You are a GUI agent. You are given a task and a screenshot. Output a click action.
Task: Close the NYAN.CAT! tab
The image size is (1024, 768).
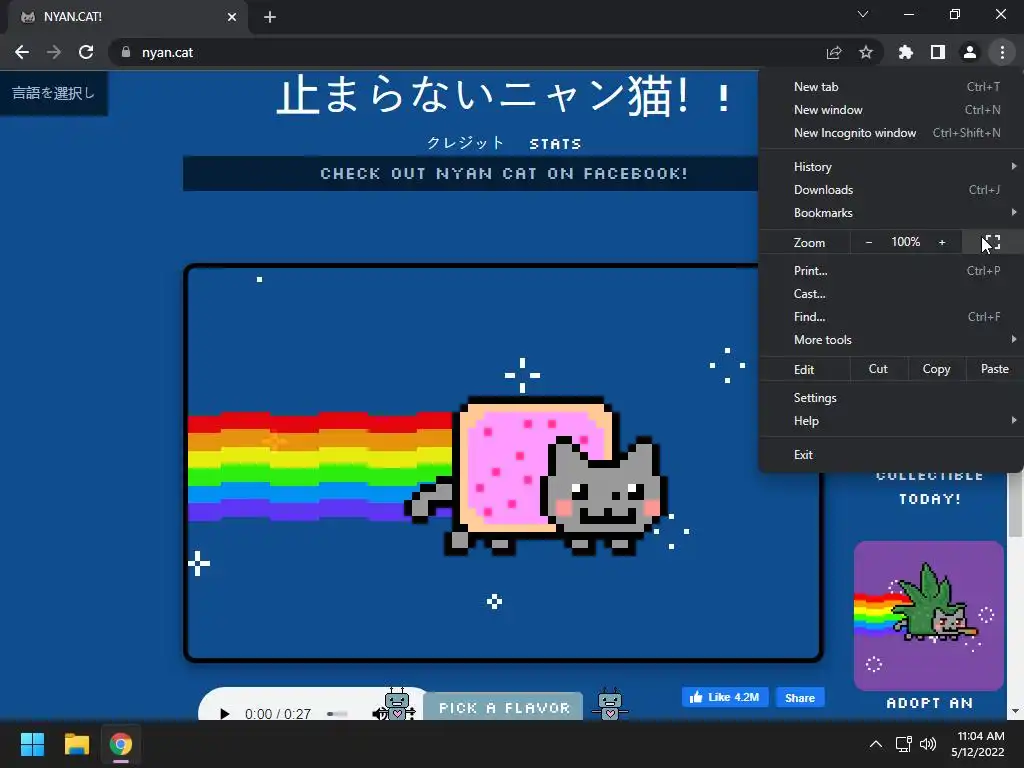click(232, 17)
